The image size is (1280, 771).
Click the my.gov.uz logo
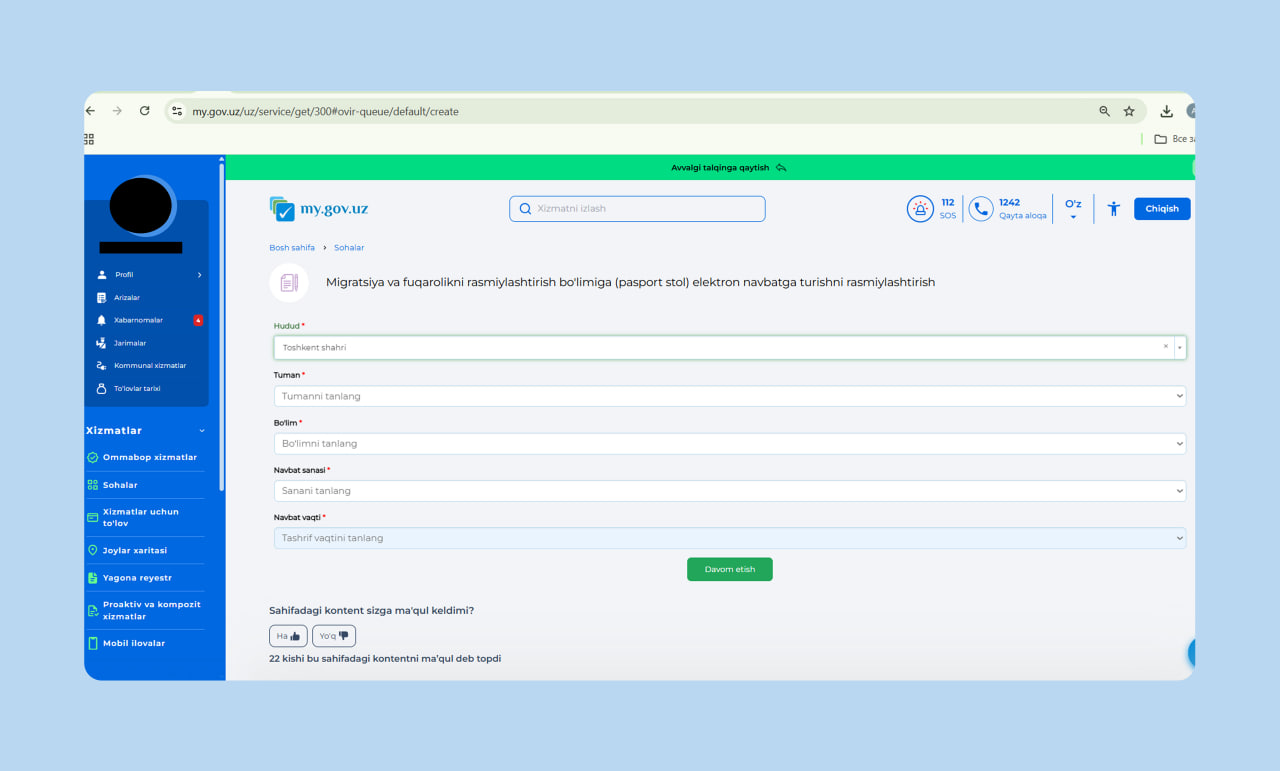click(319, 209)
